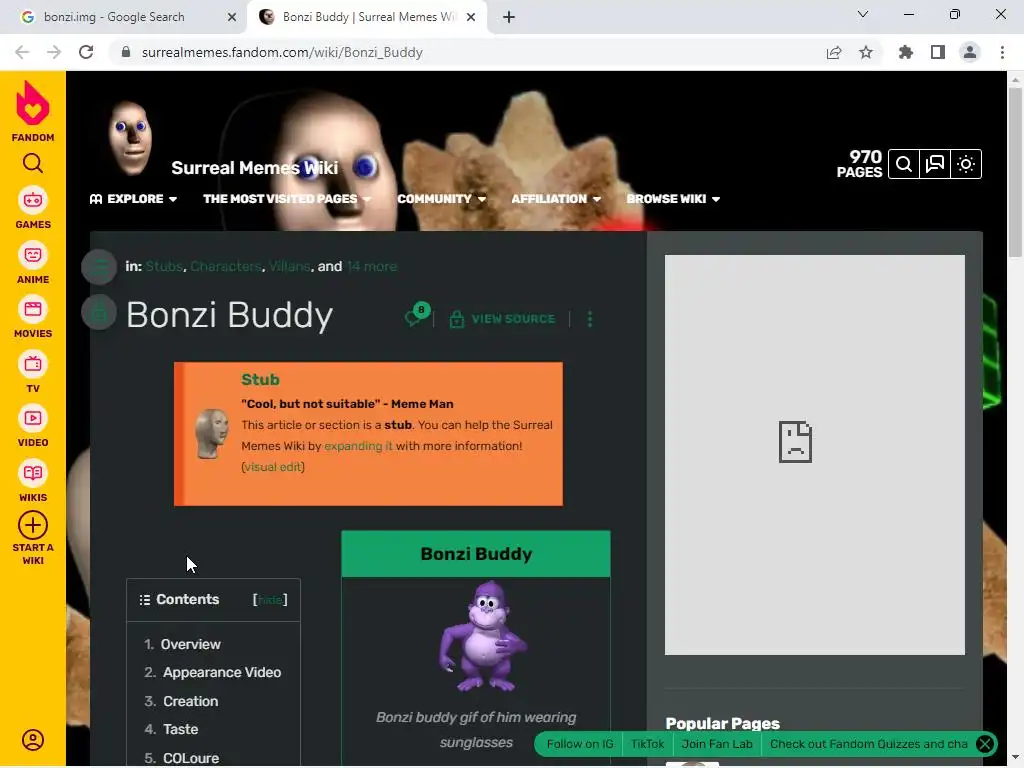This screenshot has width=1024, height=768.
Task: Expand the Community dropdown menu
Action: click(441, 199)
